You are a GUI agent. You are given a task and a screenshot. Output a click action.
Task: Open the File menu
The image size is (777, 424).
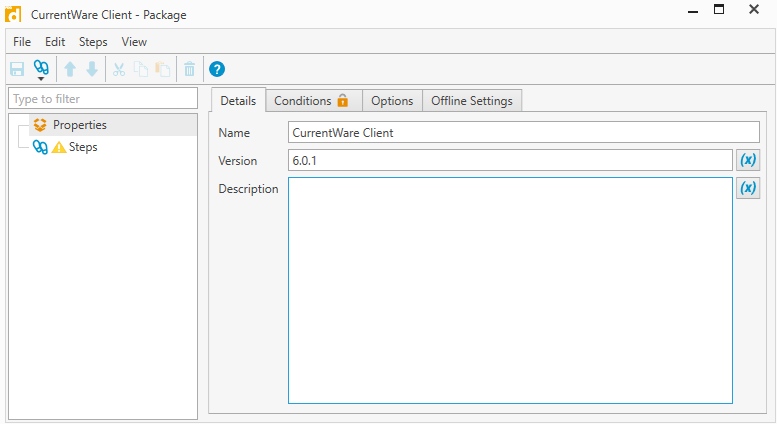pyautogui.click(x=22, y=42)
